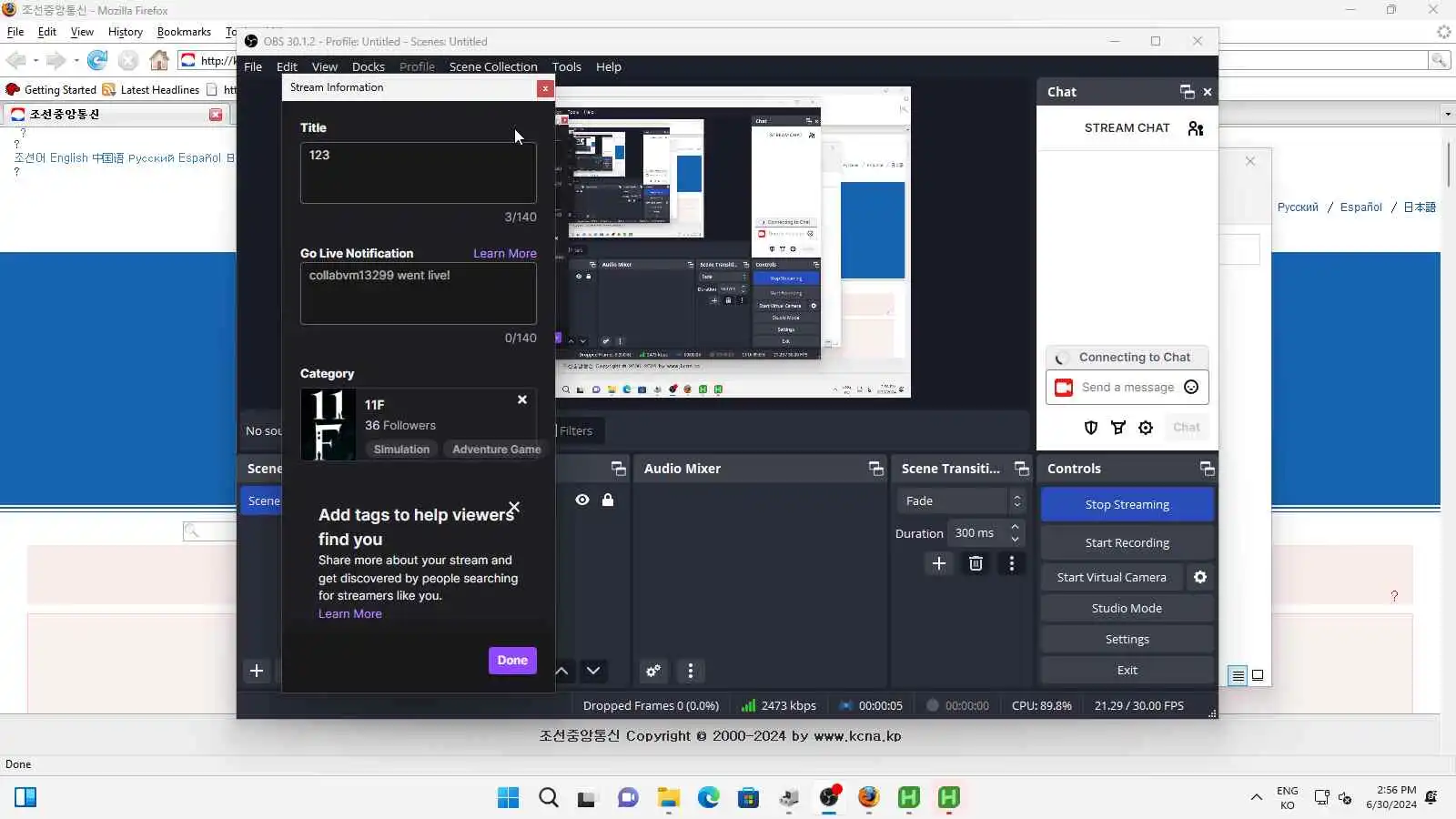Open transition properties three-dot menu
Viewport: 1456px width, 819px height.
1012,564
